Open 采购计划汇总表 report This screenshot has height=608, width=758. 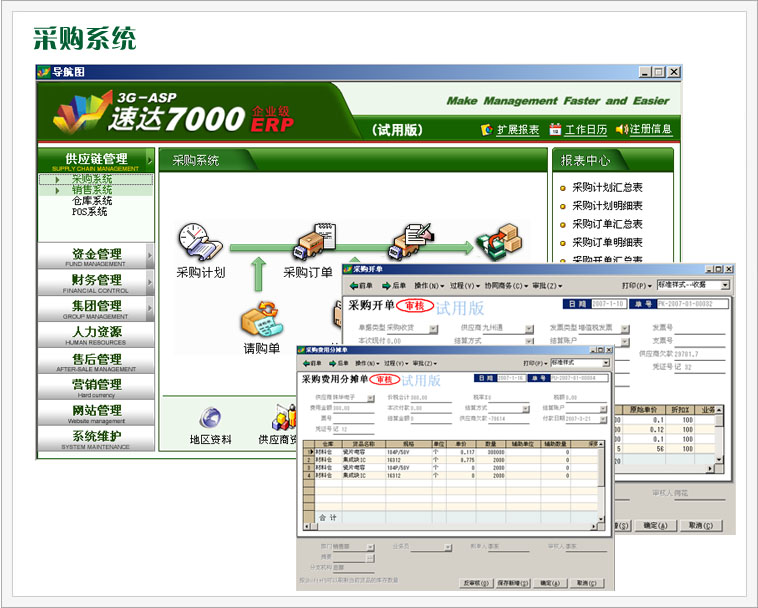[608, 187]
